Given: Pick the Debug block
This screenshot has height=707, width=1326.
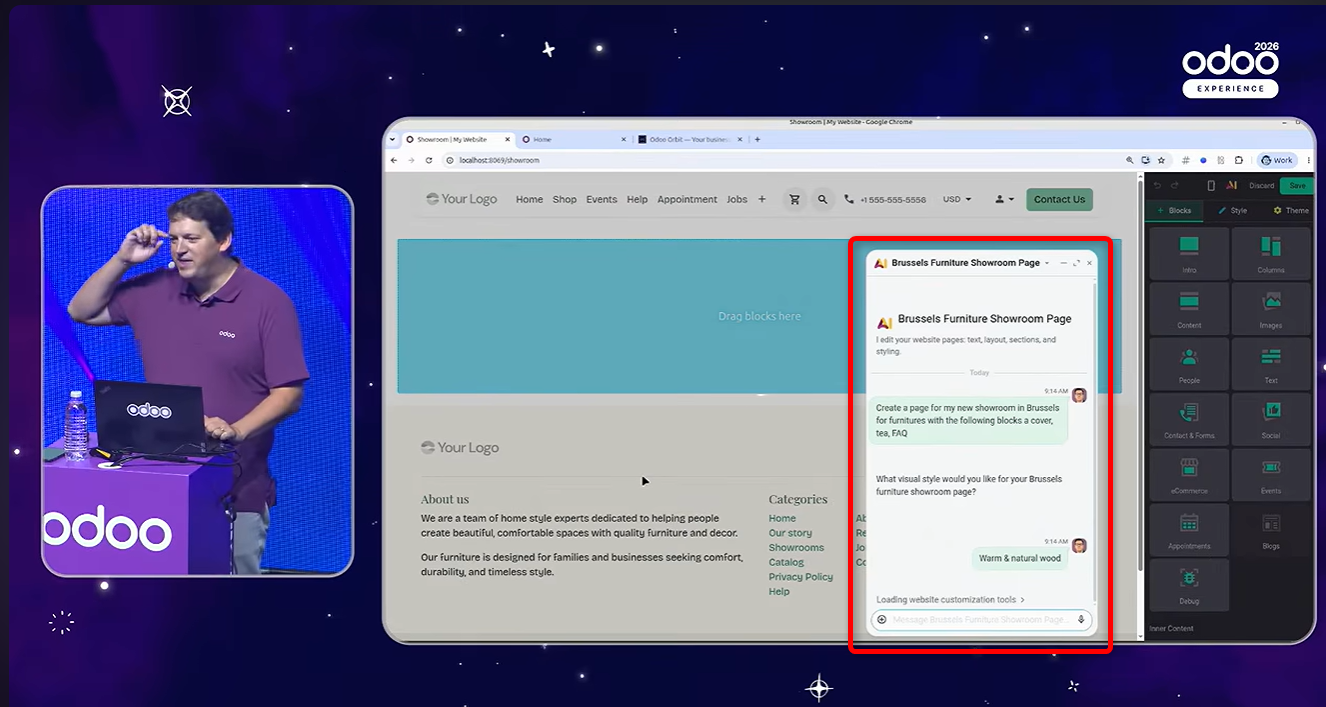Looking at the screenshot, I should [1189, 584].
